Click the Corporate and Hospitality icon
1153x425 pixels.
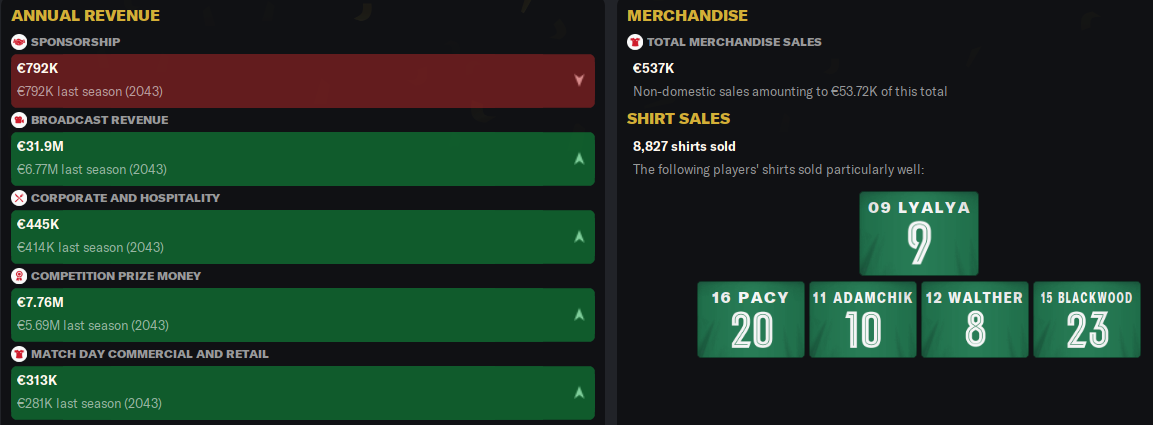[x=19, y=198]
